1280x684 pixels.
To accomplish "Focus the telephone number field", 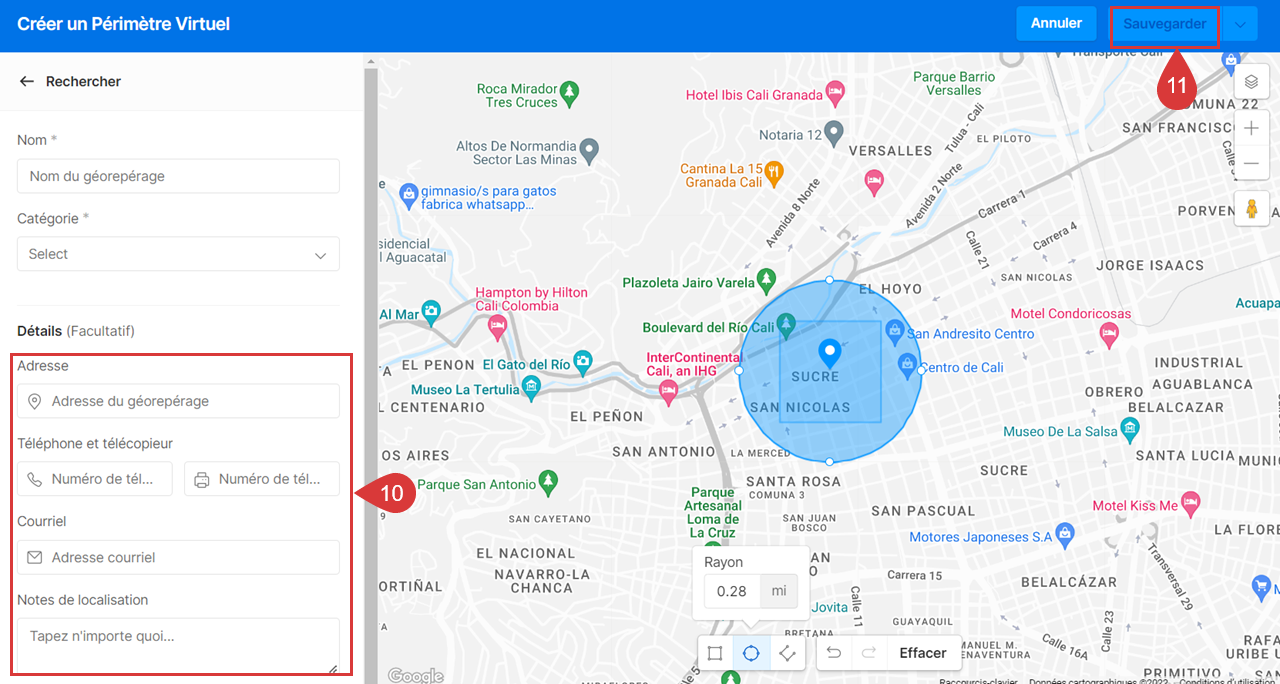I will point(95,479).
